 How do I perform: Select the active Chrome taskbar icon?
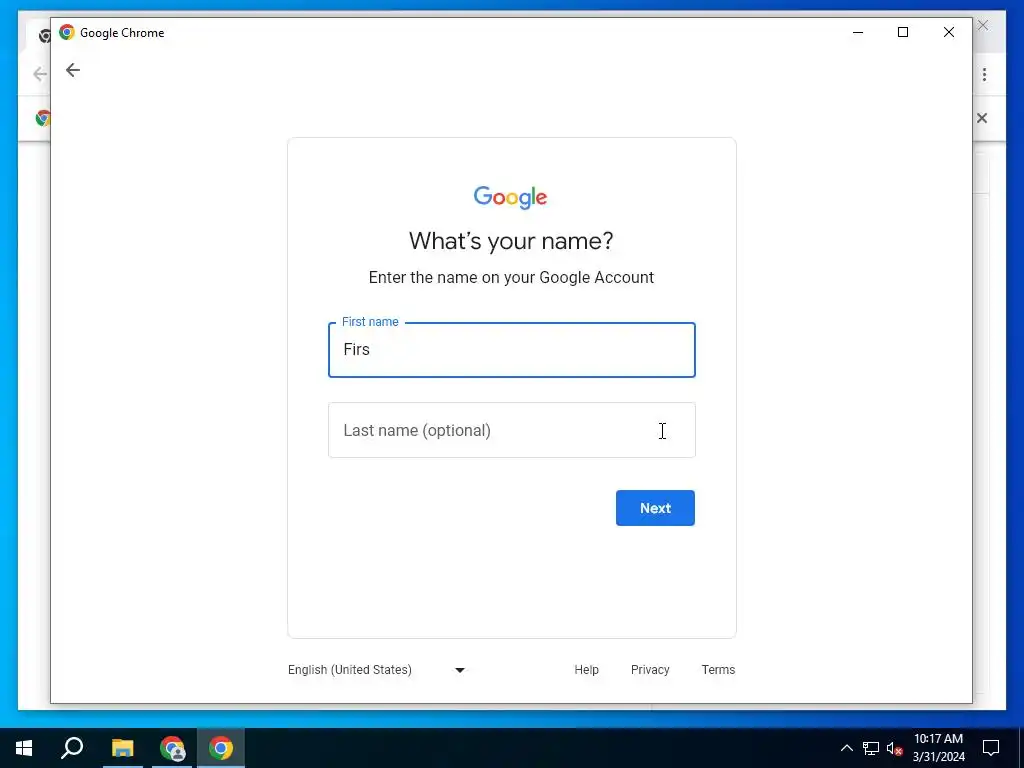221,748
